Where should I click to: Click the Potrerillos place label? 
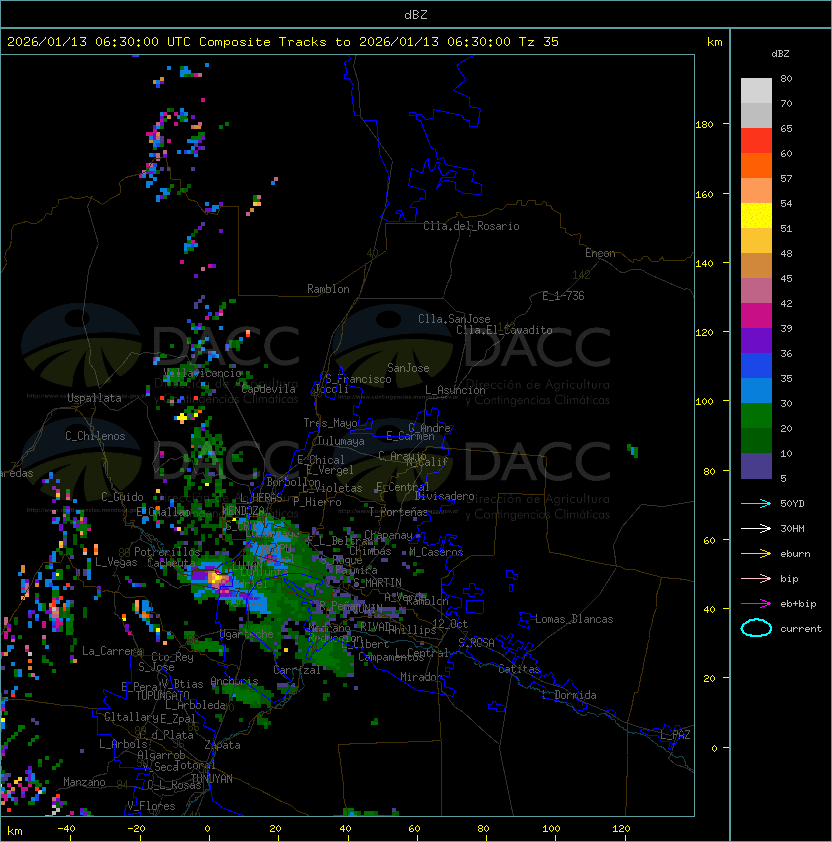(167, 552)
